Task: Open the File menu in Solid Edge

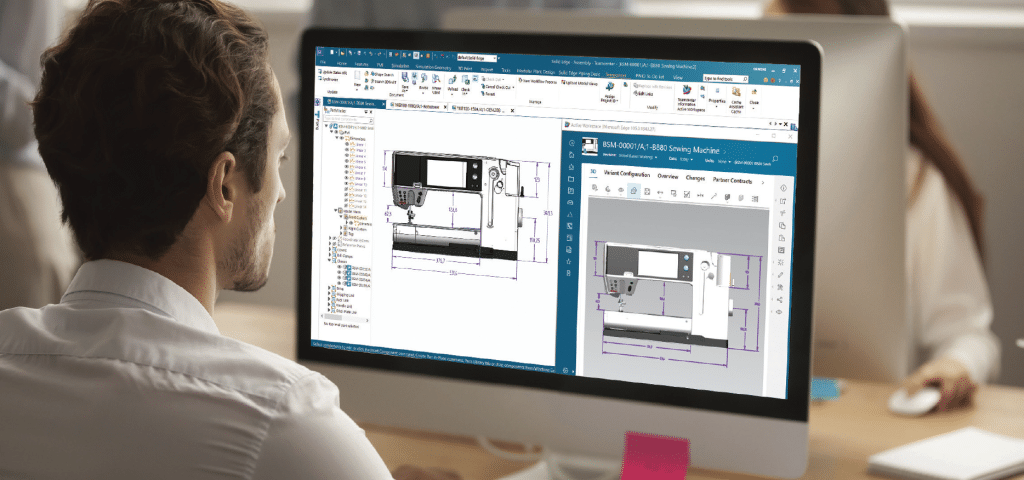Action: [323, 62]
